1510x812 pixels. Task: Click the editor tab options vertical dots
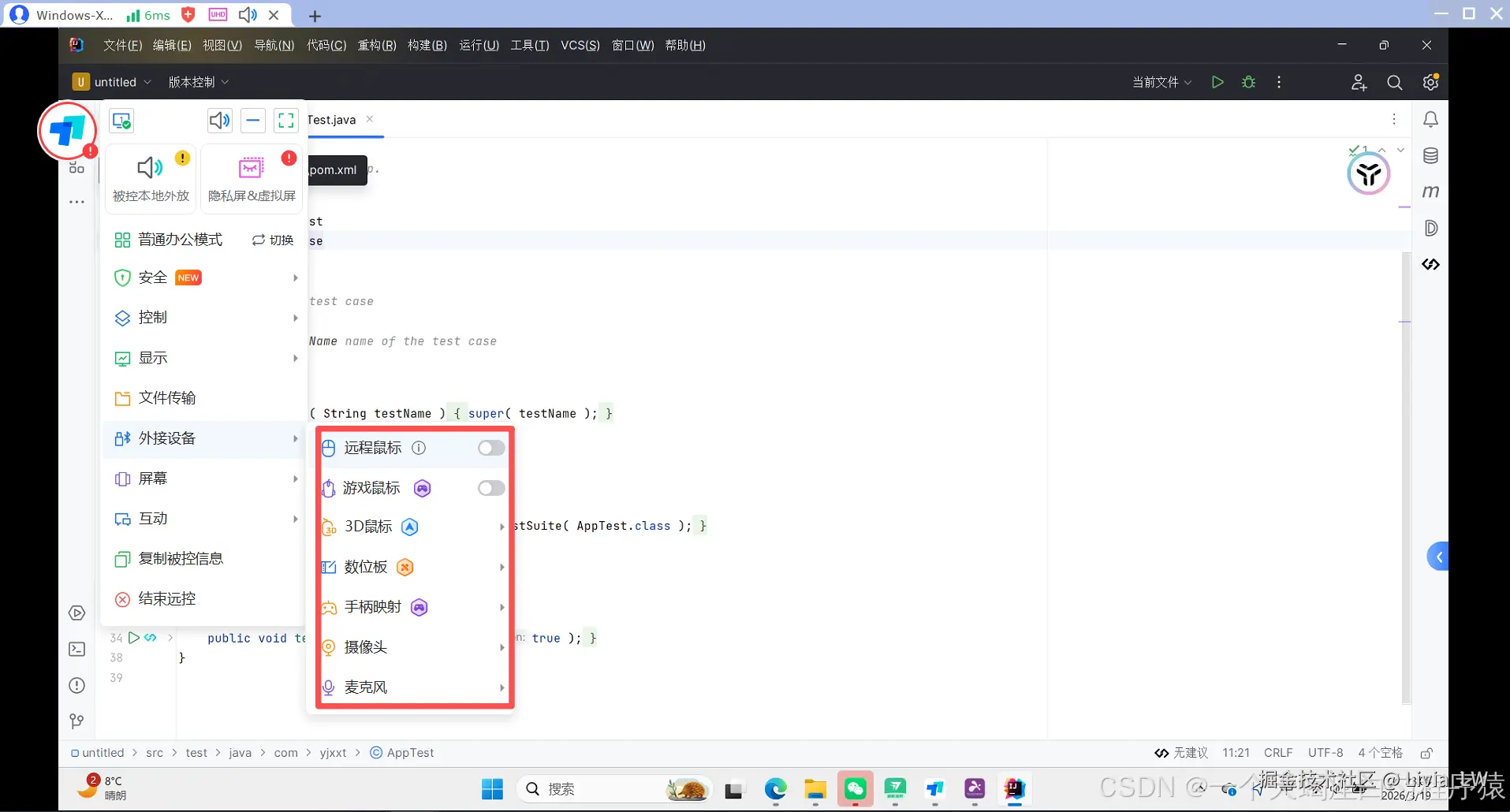tap(1394, 119)
